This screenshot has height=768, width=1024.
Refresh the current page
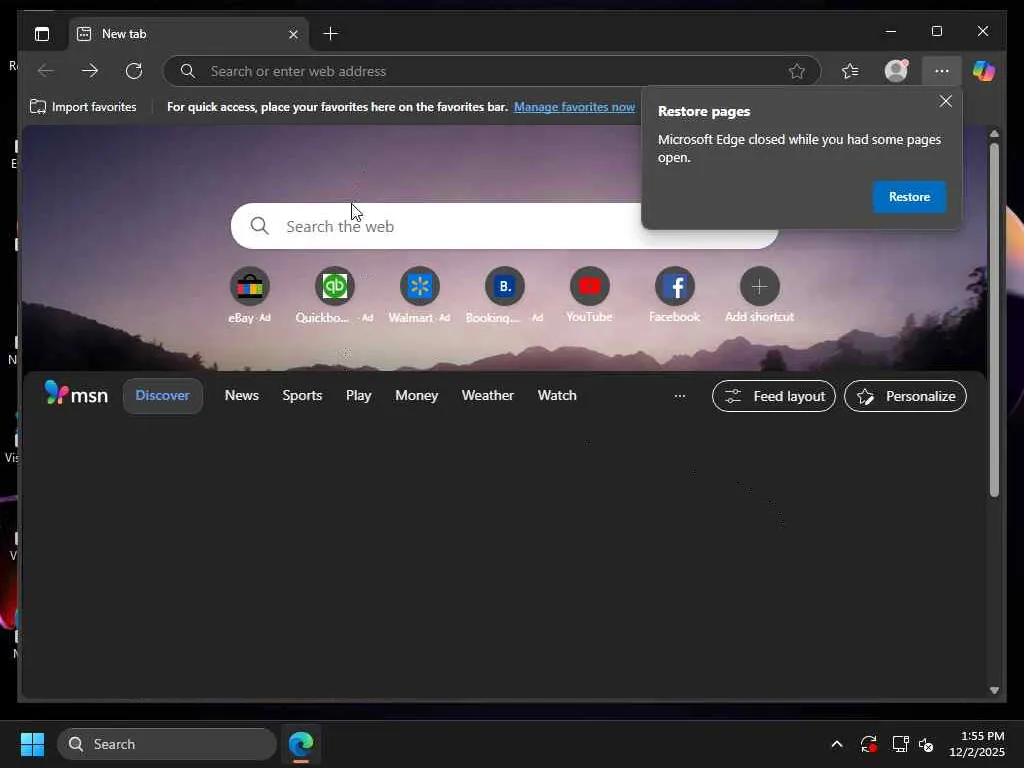134,71
